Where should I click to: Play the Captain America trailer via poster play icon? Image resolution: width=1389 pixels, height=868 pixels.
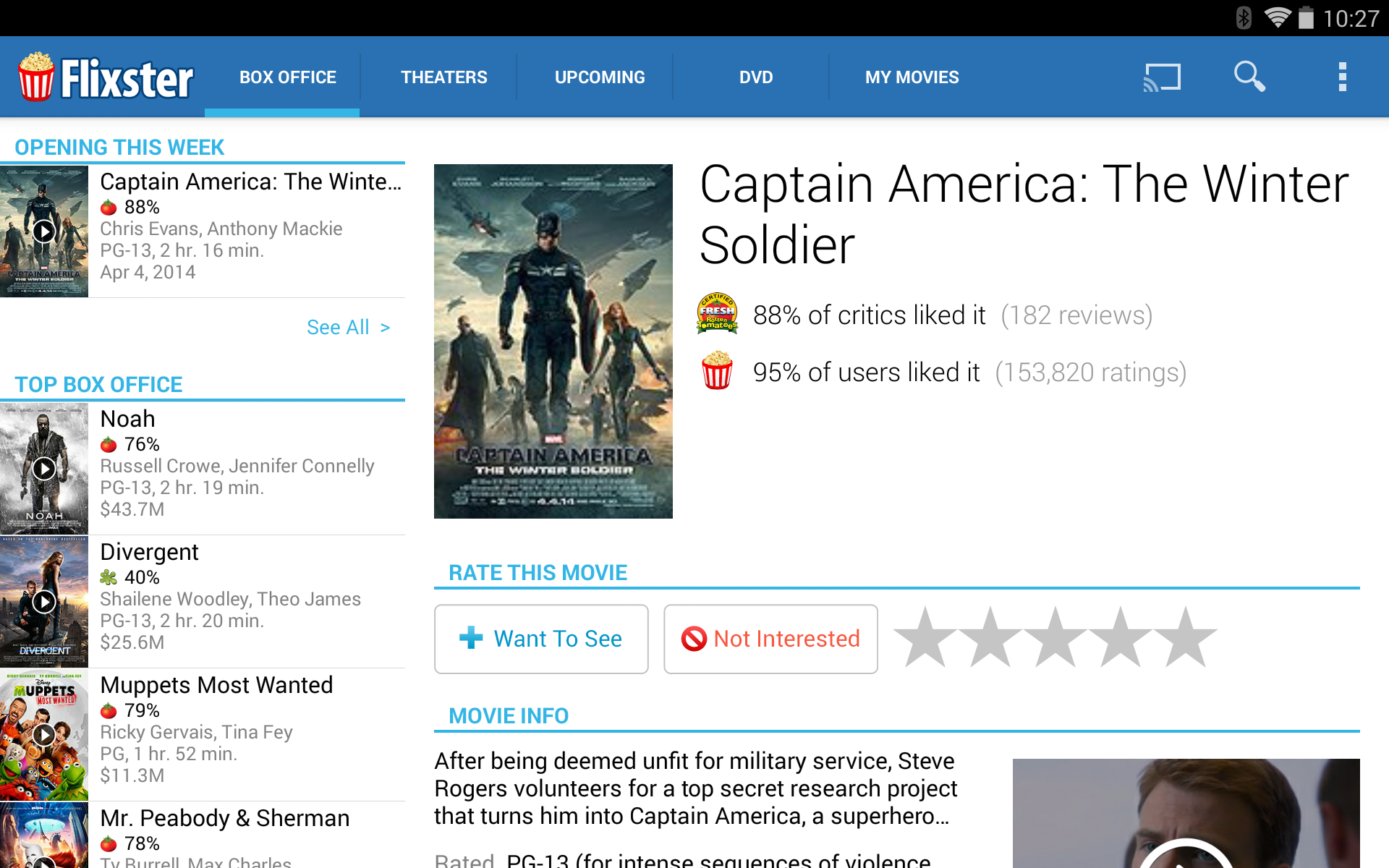pyautogui.click(x=43, y=231)
